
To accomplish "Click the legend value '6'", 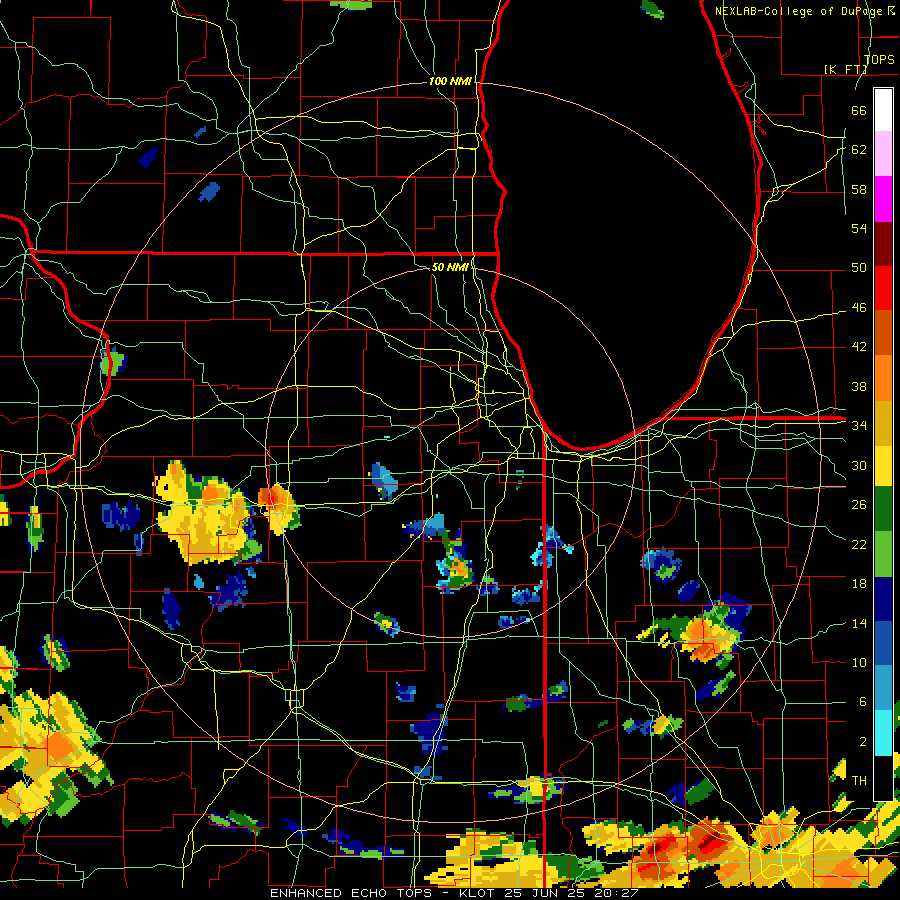I will (862, 701).
